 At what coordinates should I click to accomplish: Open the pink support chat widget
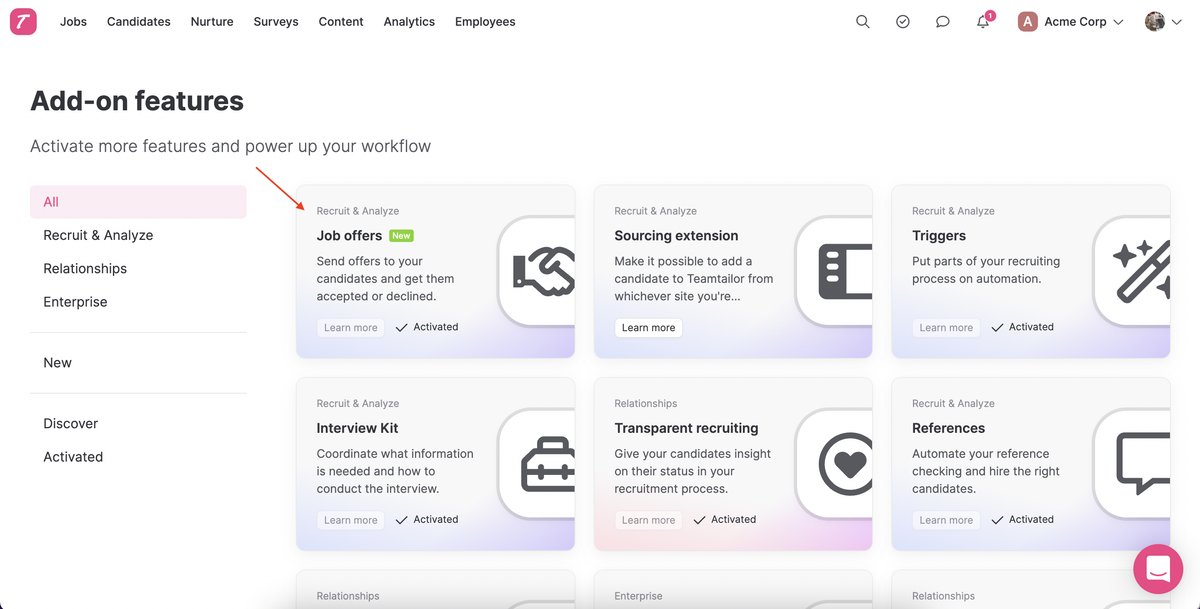[x=1158, y=569]
